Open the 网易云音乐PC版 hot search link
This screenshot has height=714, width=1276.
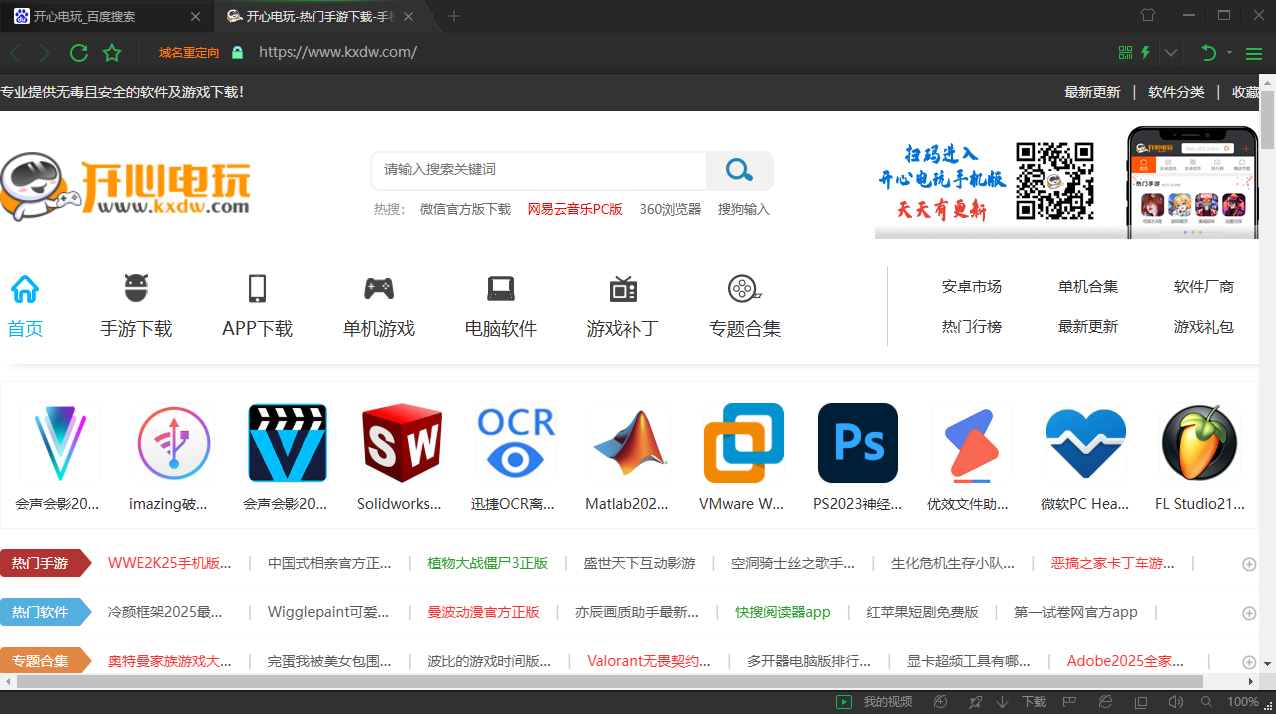point(575,209)
